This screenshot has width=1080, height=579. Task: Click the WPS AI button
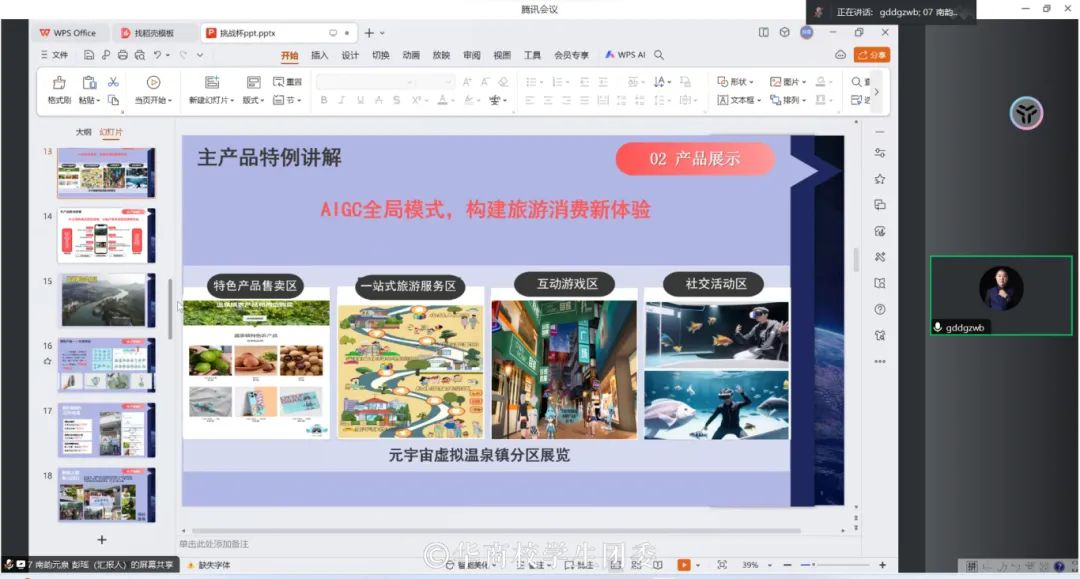click(625, 55)
